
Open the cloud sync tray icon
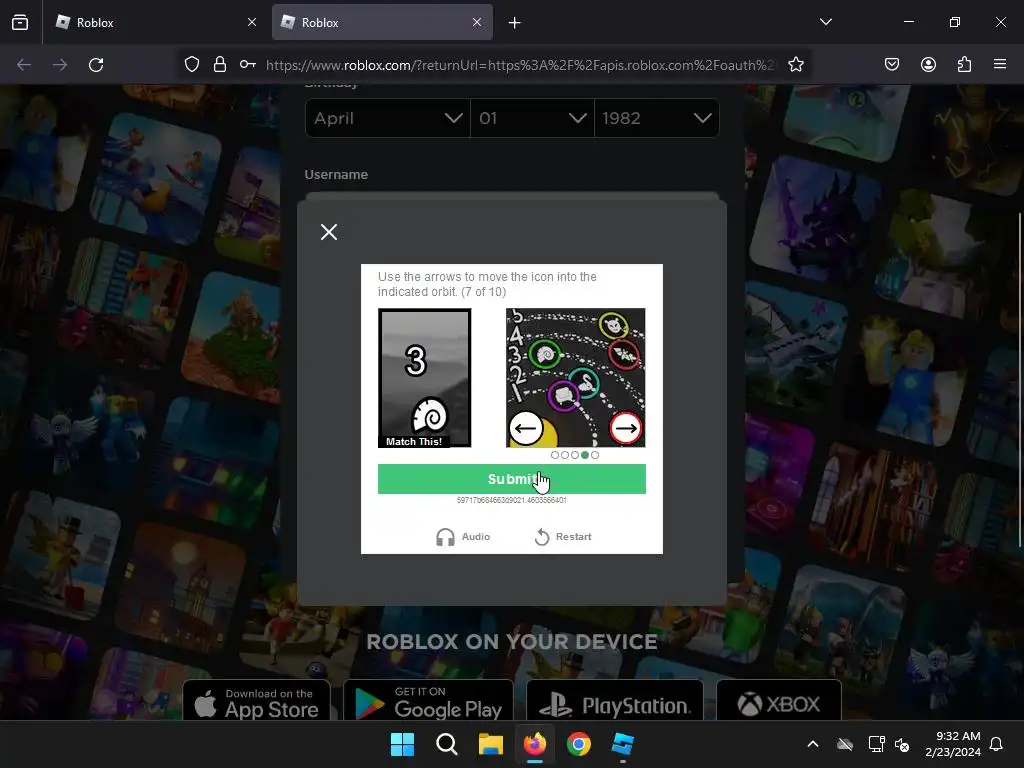point(845,744)
